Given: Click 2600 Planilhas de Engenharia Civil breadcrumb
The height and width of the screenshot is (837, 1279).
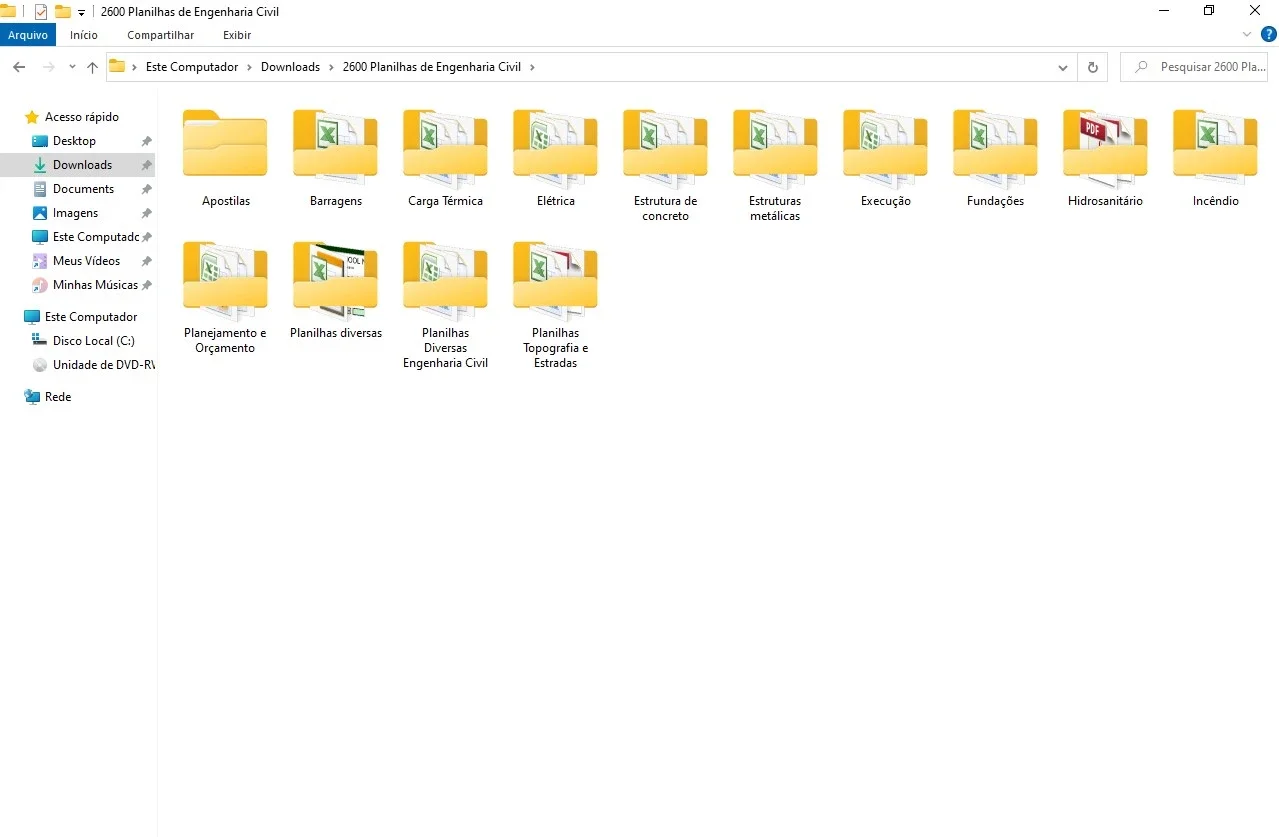Looking at the screenshot, I should [x=431, y=67].
